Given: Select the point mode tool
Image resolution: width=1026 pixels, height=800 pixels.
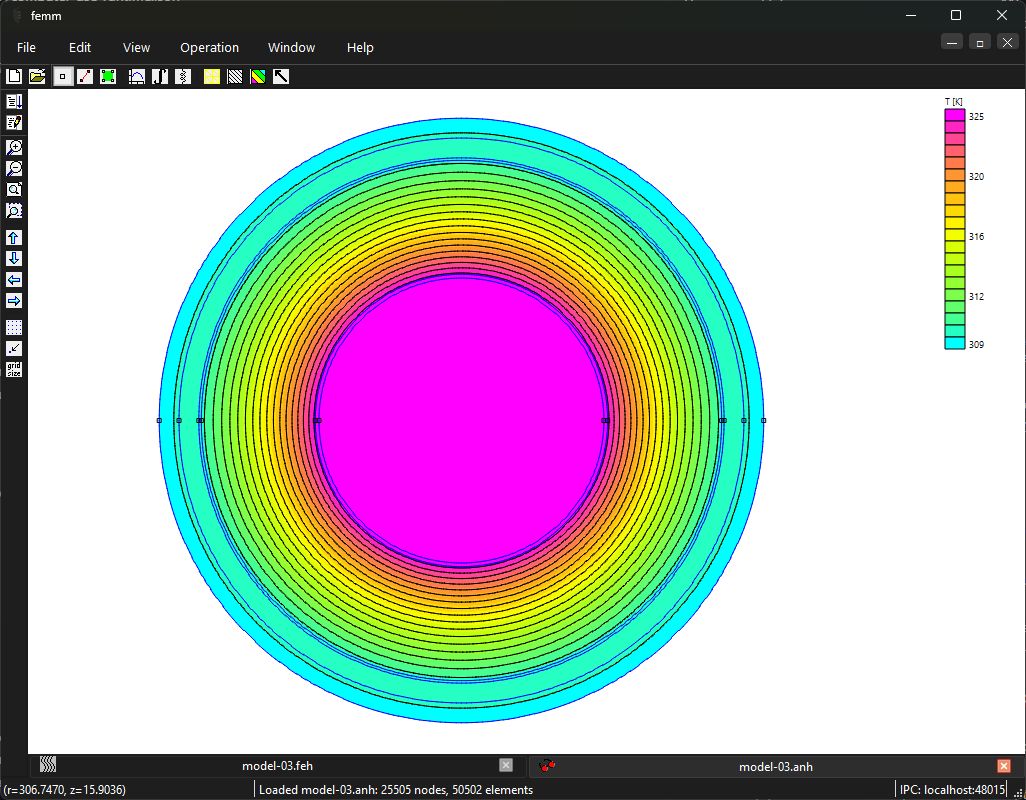Looking at the screenshot, I should pyautogui.click(x=62, y=77).
